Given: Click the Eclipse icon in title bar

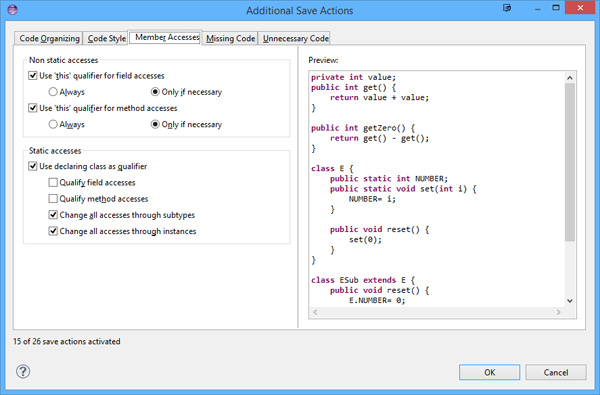Looking at the screenshot, I should coord(12,10).
